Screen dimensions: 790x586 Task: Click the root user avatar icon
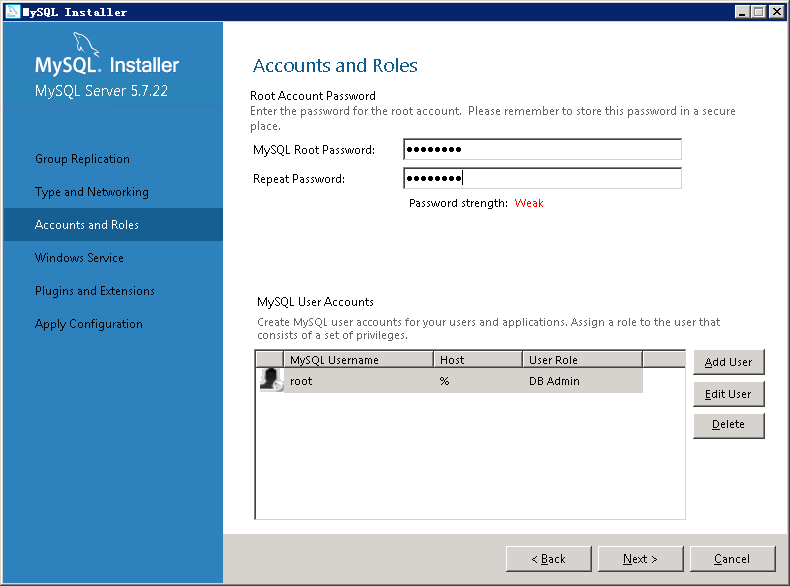(x=271, y=379)
